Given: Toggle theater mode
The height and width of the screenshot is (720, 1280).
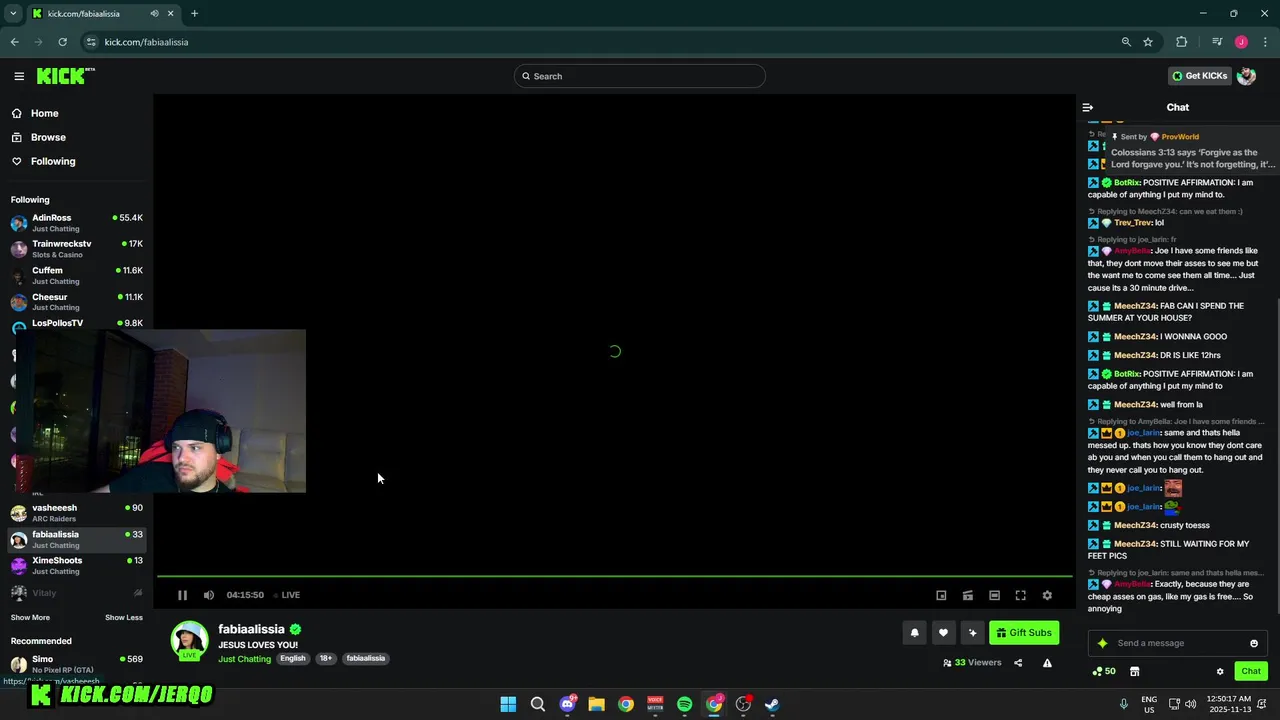Looking at the screenshot, I should [x=994, y=595].
